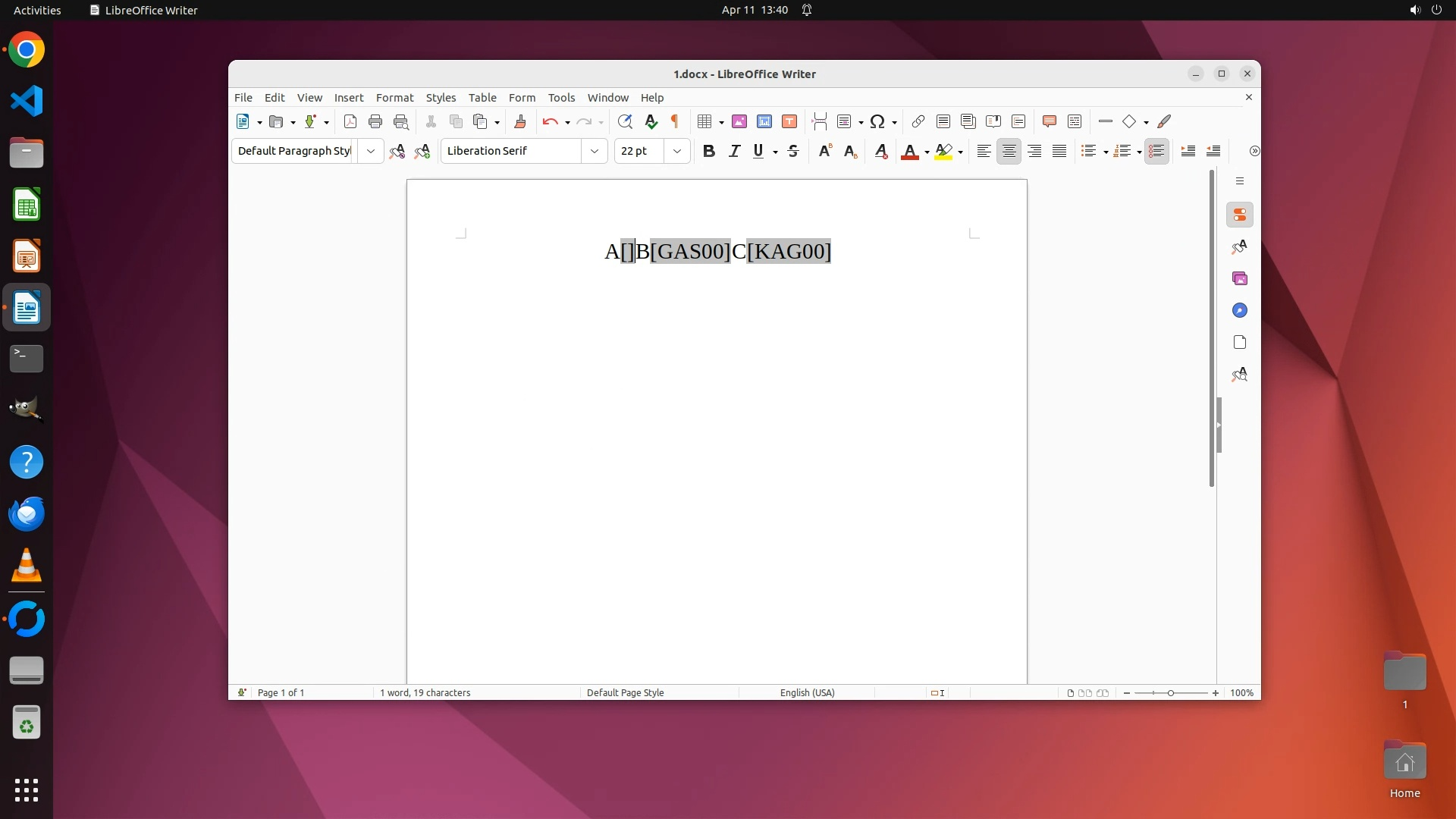Open the Format menu
This screenshot has width=1456, height=819.
(394, 98)
